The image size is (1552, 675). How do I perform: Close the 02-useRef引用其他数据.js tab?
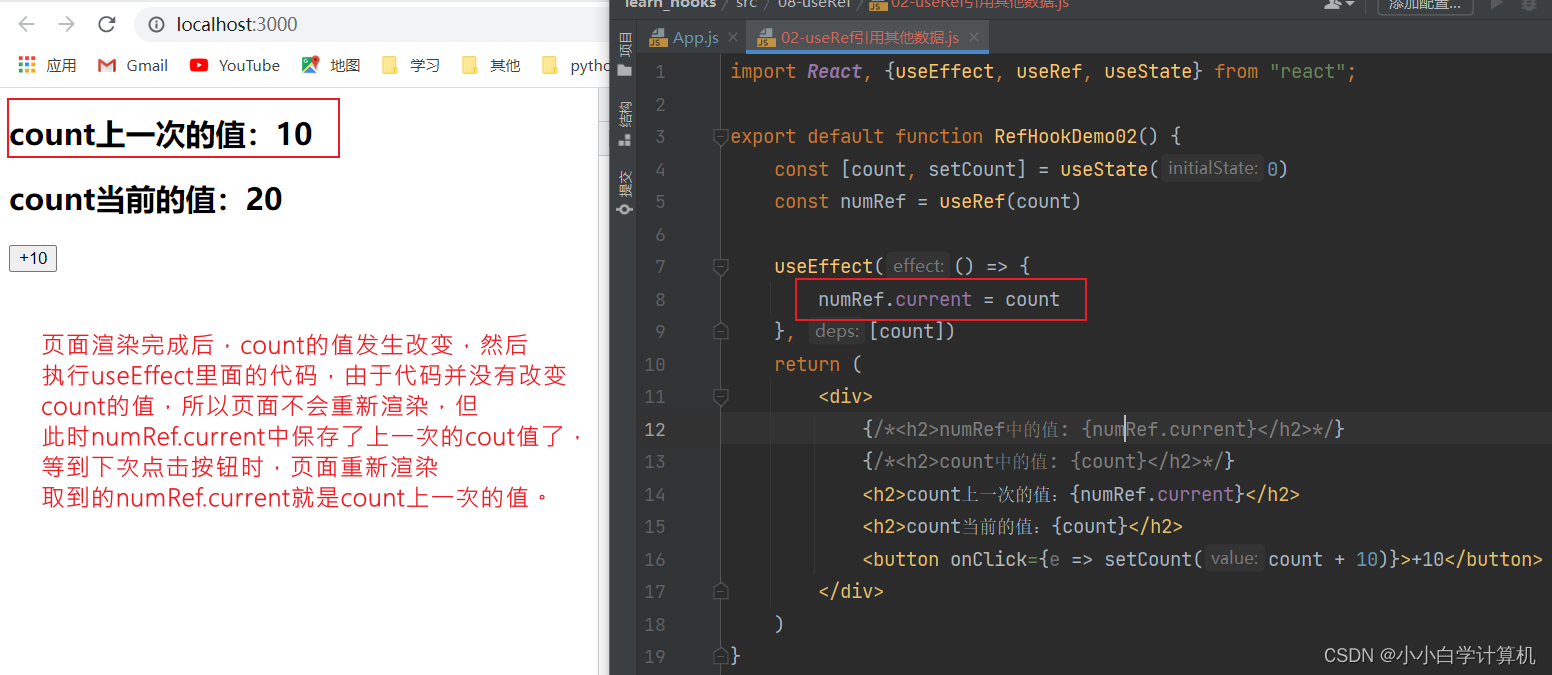point(973,38)
